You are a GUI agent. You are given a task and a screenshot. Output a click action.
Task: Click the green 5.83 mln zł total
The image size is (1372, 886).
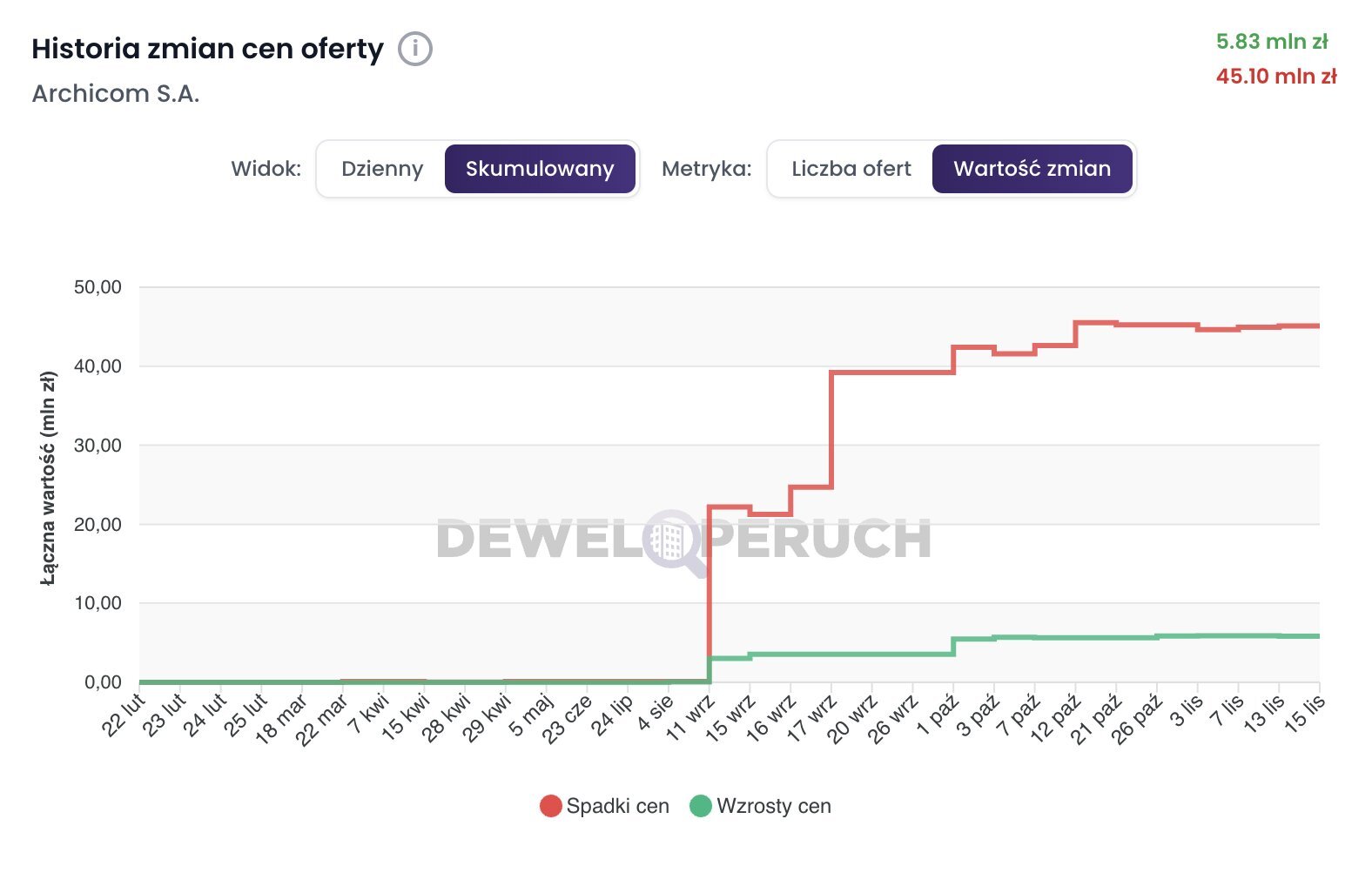(1272, 41)
